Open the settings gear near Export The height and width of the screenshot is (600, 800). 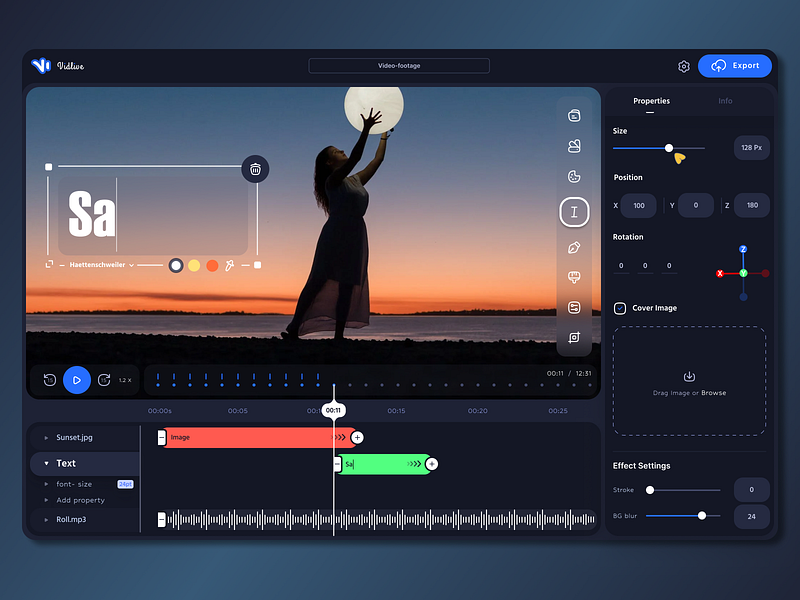(x=683, y=66)
